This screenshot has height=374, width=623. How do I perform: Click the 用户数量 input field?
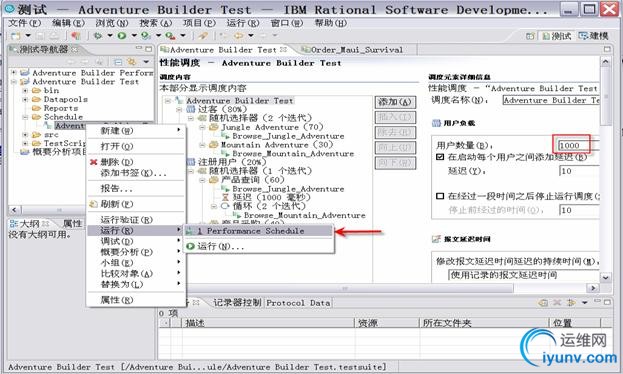click(578, 145)
